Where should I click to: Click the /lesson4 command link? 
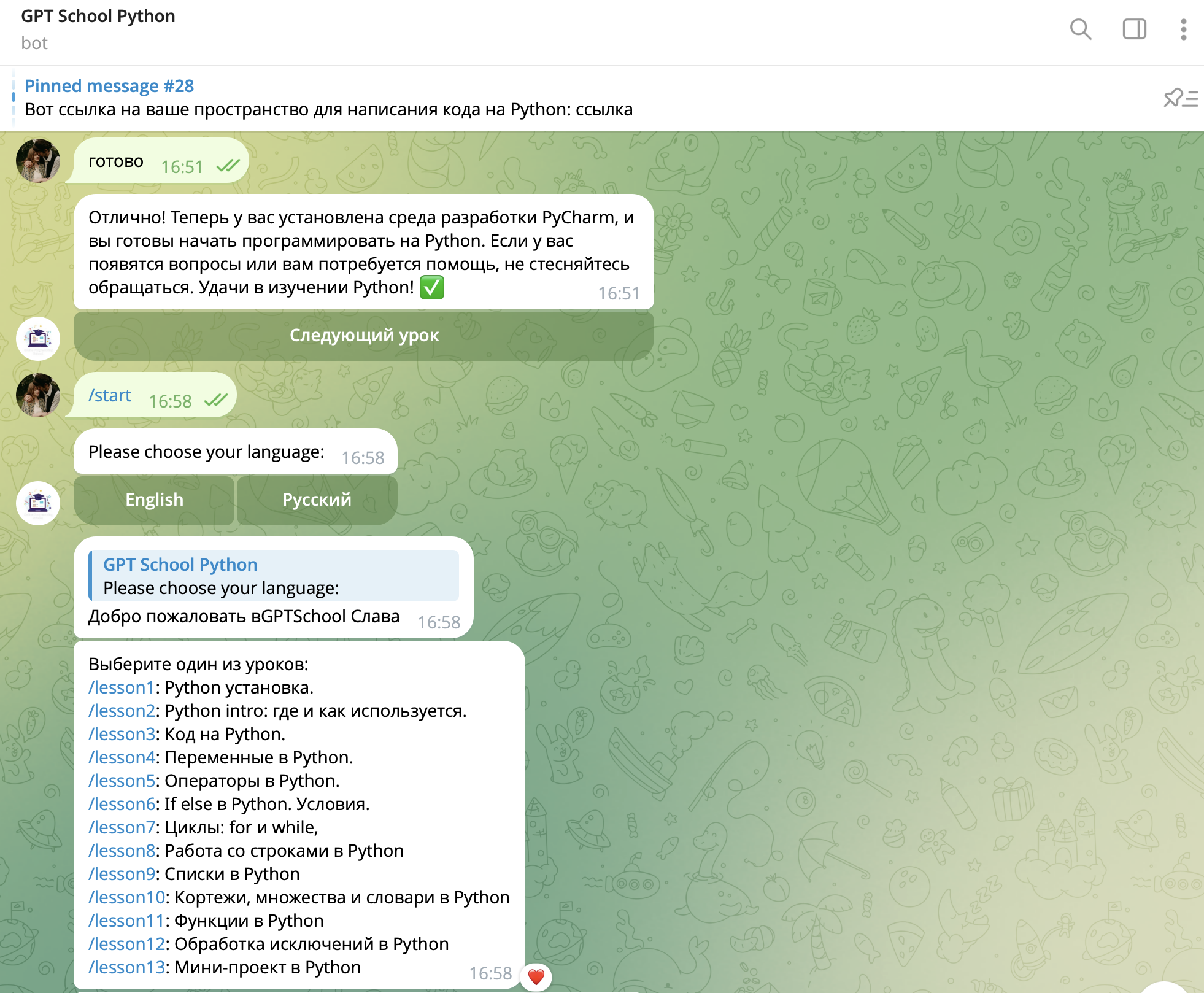click(122, 757)
